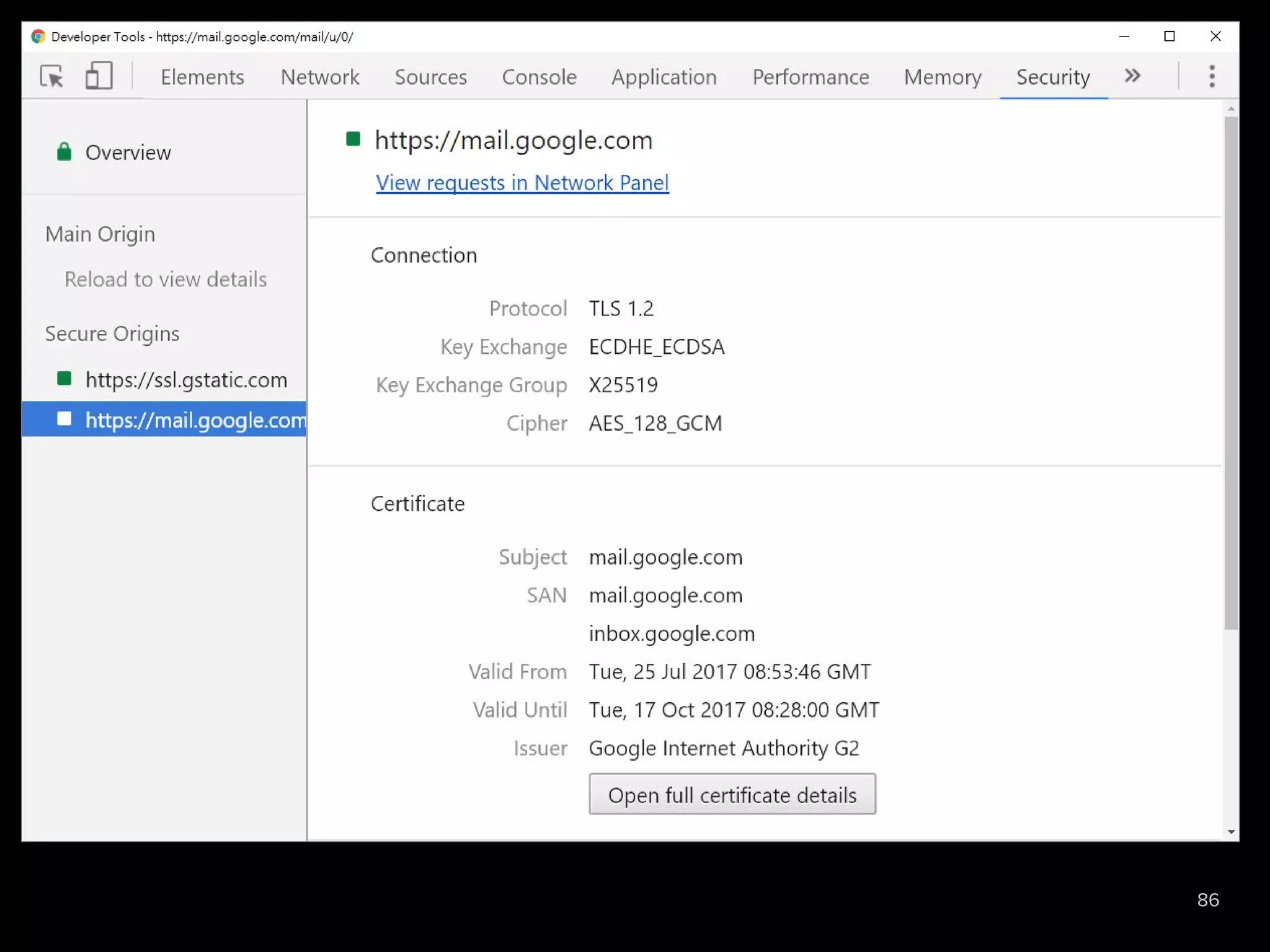Click the ECDHE_ECDSA key exchange value
This screenshot has width=1270, height=952.
[656, 346]
